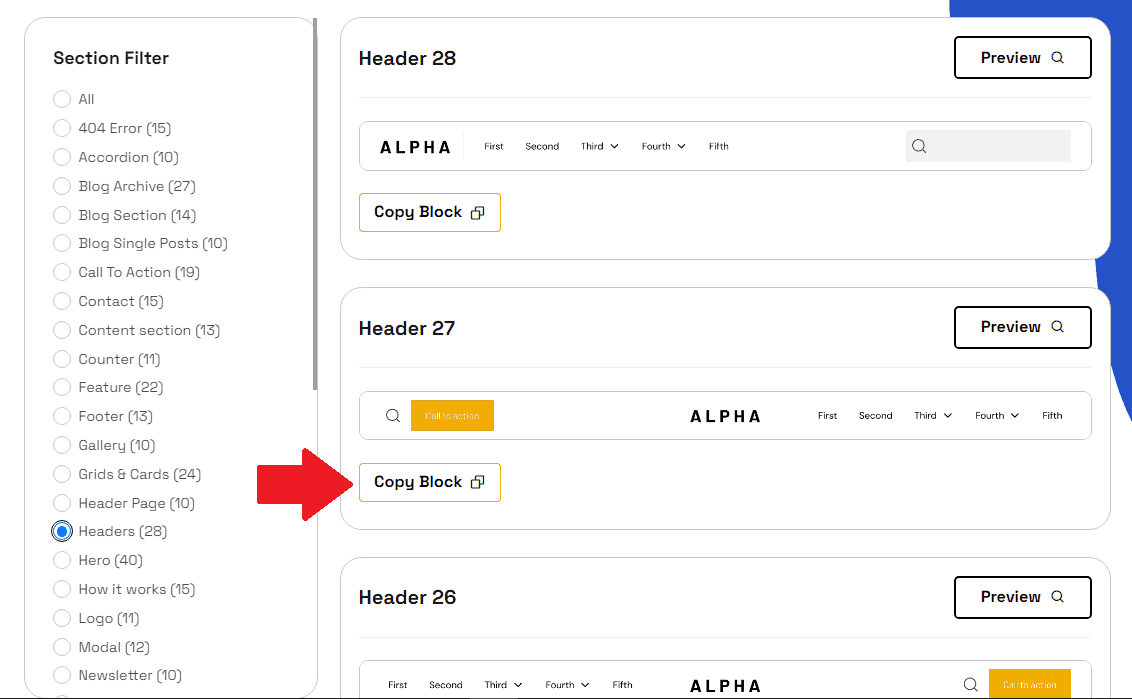This screenshot has height=699, width=1132.
Task: Select Feature (22) filter
Action: [x=62, y=387]
